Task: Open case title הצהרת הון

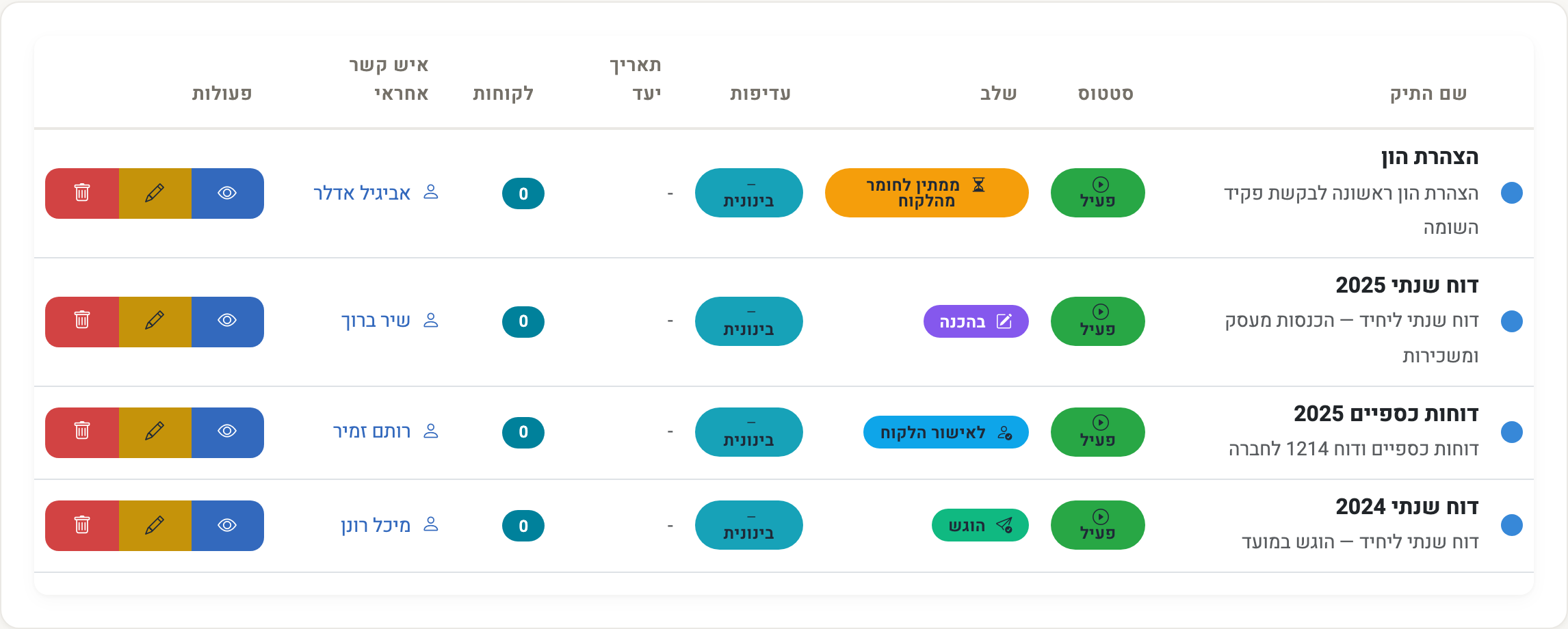Action: point(1430,157)
